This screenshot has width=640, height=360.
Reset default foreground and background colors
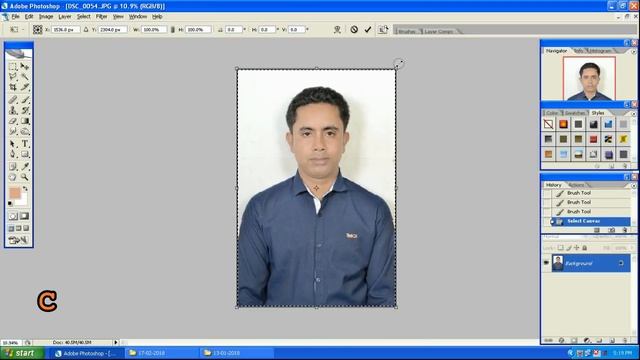[10, 203]
